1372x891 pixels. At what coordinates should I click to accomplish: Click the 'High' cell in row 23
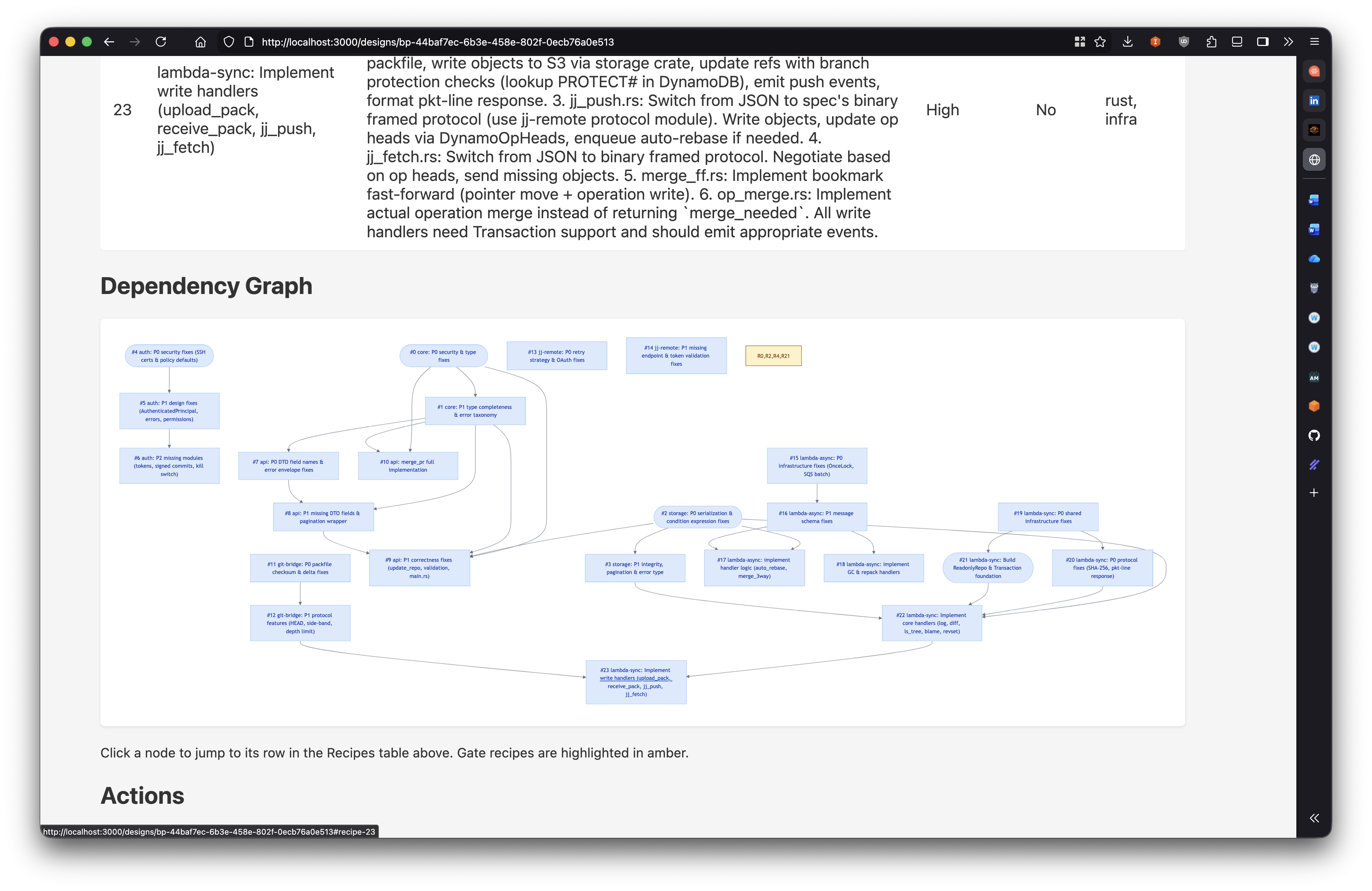click(943, 109)
